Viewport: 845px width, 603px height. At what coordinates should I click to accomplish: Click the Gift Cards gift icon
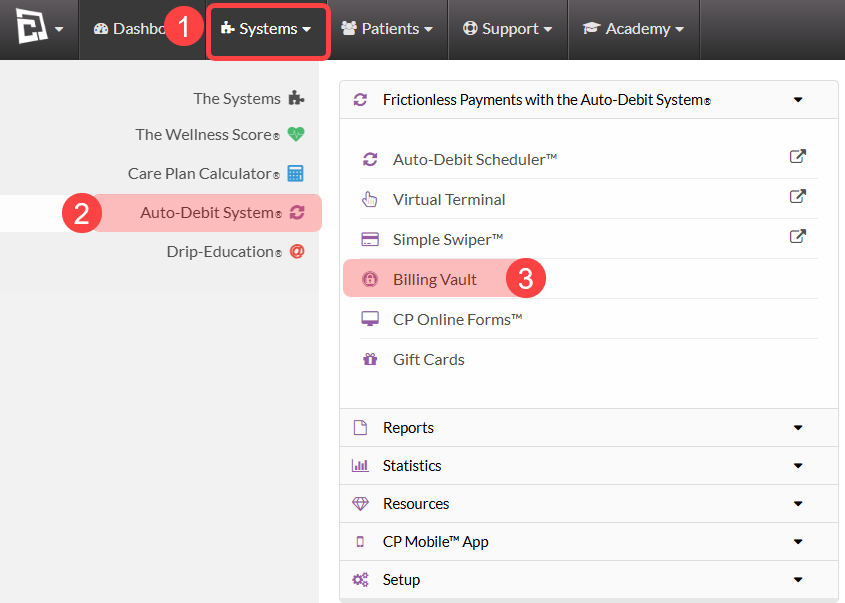coord(370,359)
